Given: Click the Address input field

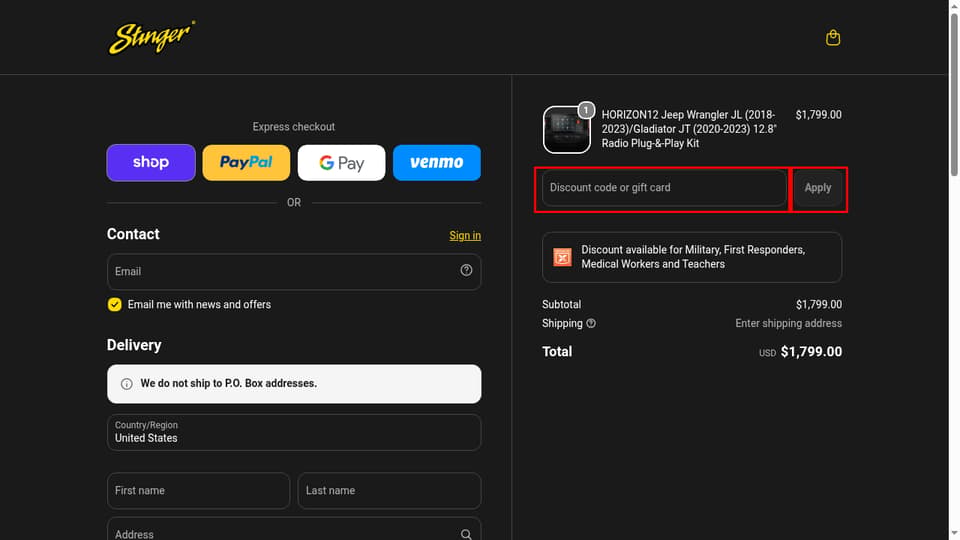Looking at the screenshot, I should 294,530.
